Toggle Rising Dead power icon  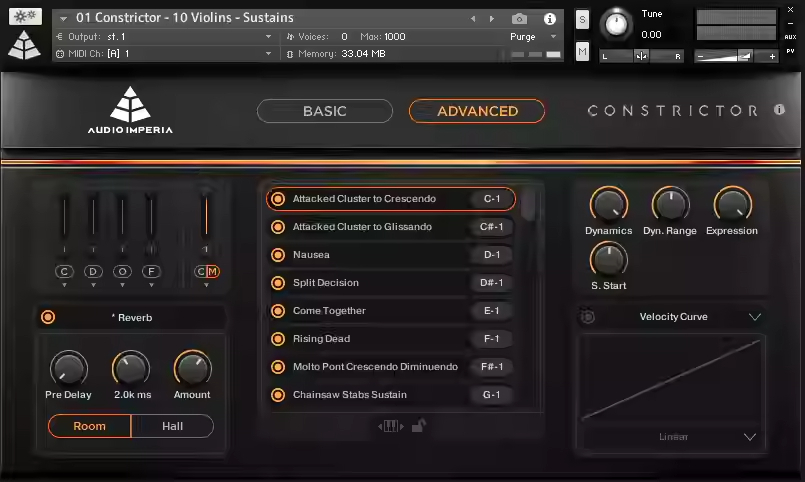[278, 339]
